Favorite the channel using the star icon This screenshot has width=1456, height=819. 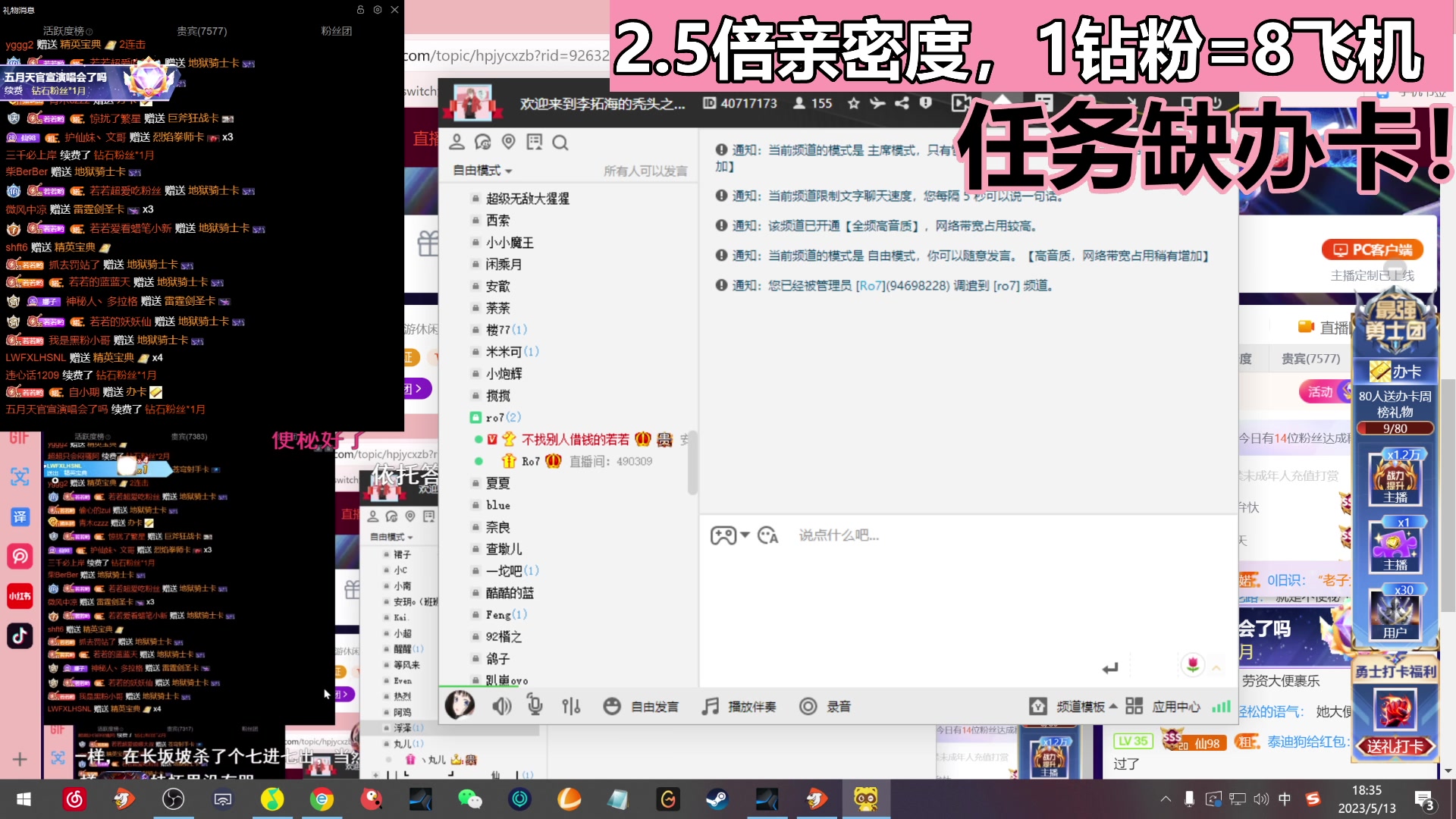(853, 103)
